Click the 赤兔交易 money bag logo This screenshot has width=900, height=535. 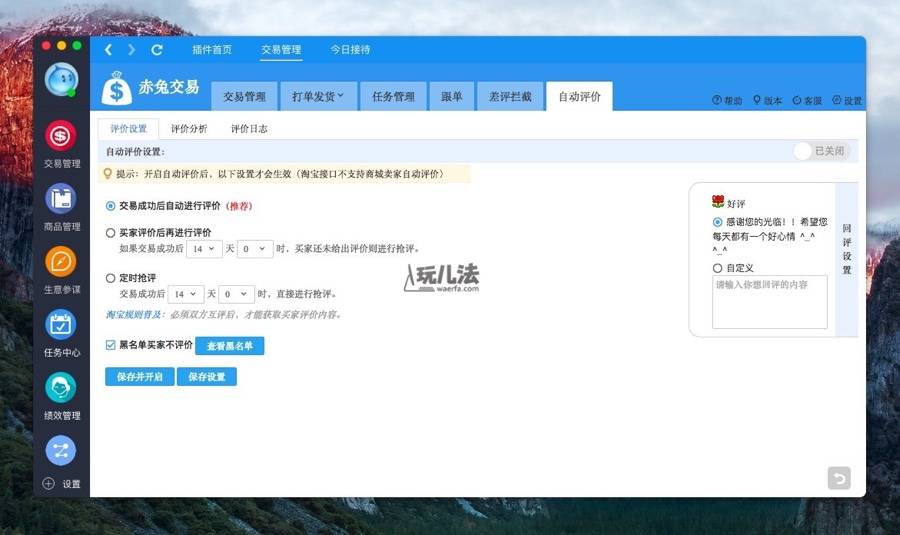pos(117,88)
